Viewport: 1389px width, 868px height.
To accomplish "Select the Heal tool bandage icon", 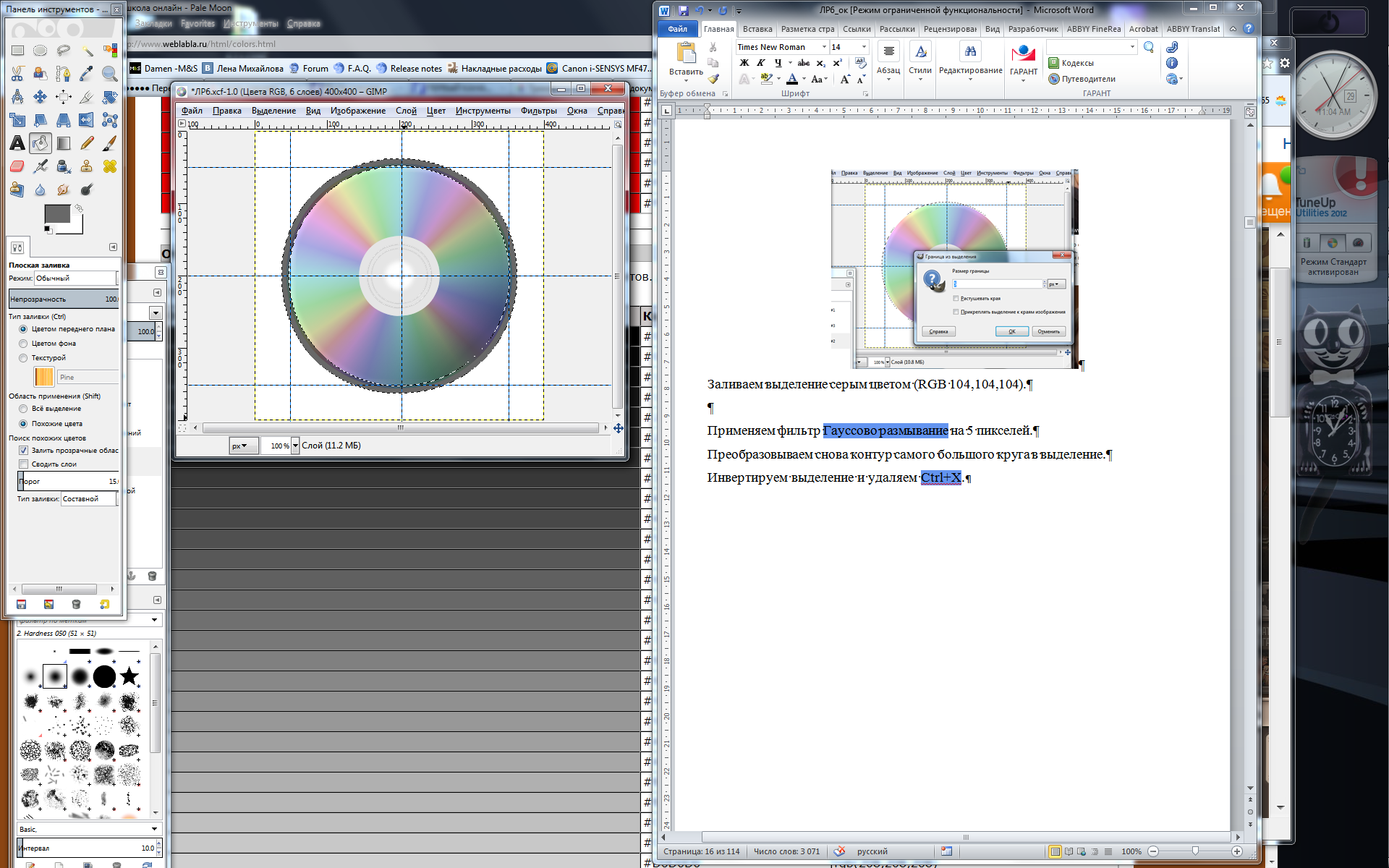I will coord(110,166).
